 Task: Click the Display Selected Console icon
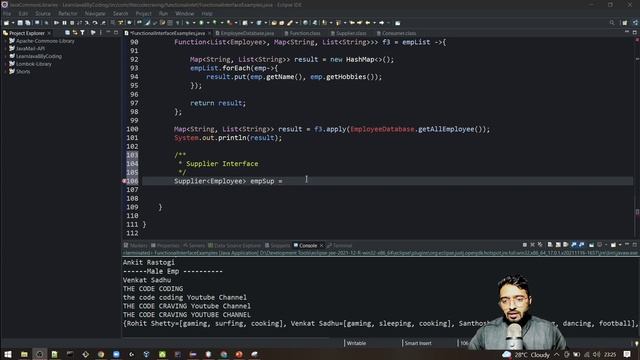click(599, 245)
